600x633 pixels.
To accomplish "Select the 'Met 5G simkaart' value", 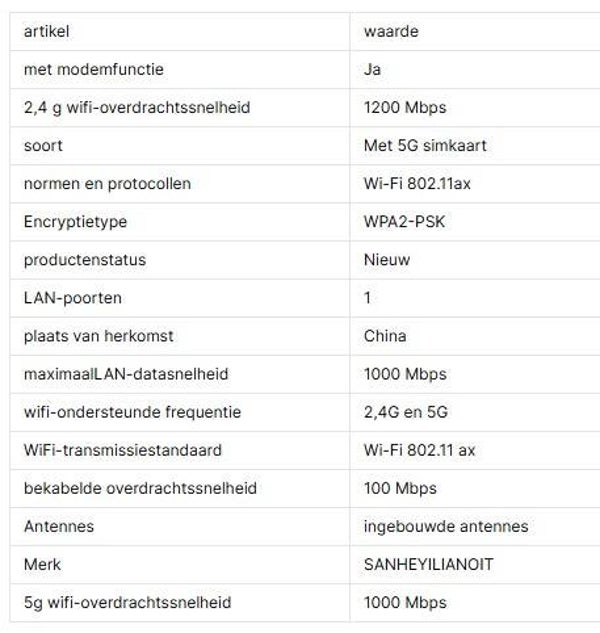I will point(425,145).
